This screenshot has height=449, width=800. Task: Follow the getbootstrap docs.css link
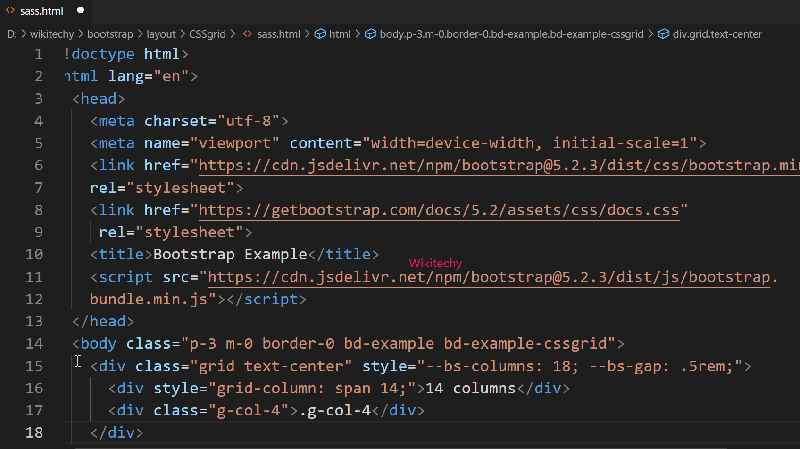439,210
